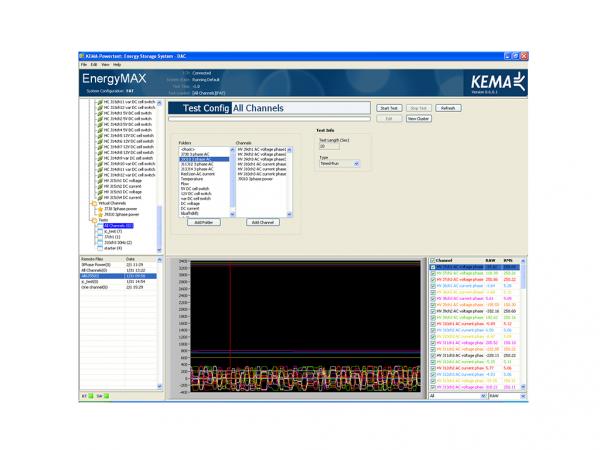
Task: Click the icon beside starter (4) test
Action: (x=100, y=248)
